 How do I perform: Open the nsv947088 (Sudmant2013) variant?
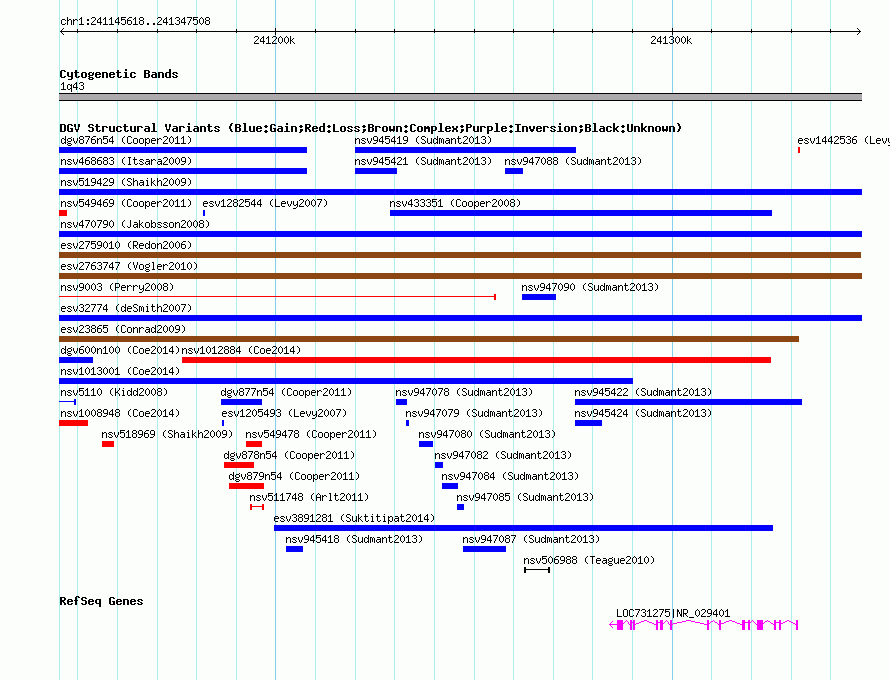pos(514,171)
